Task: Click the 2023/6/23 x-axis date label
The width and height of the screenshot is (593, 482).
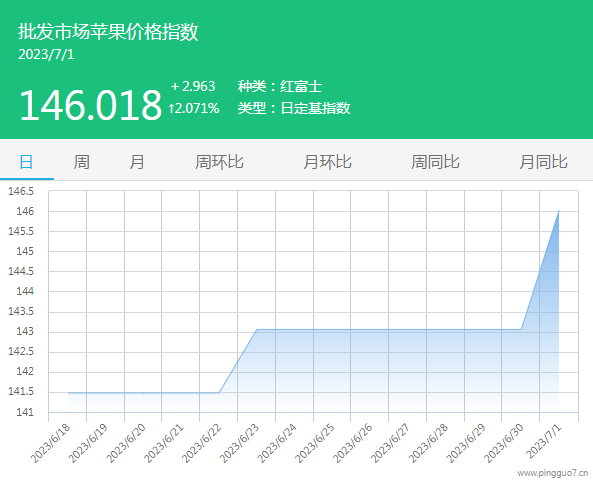Action: (x=240, y=443)
